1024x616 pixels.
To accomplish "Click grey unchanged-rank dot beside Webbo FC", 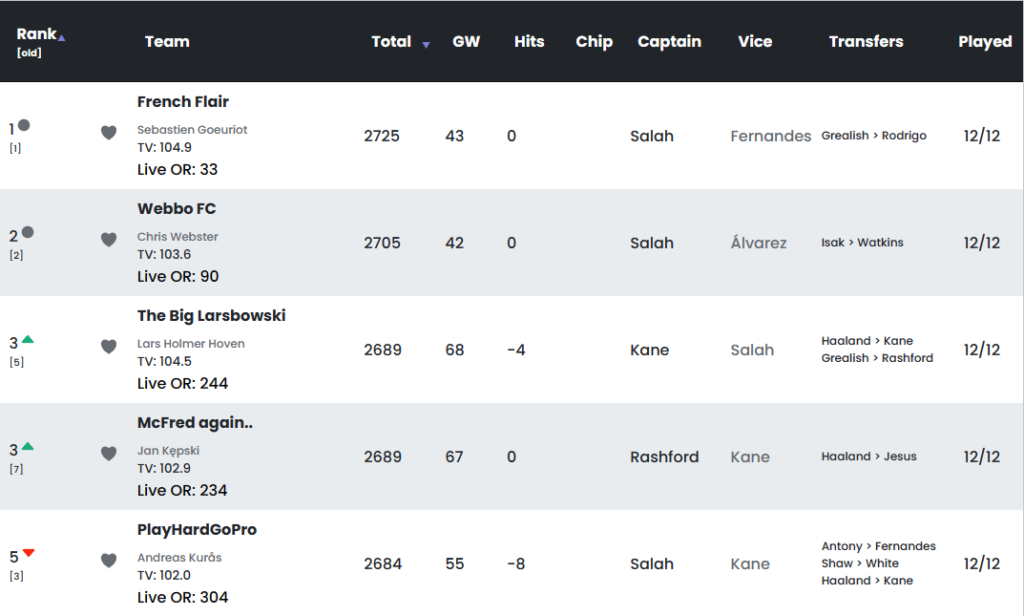I will click(27, 232).
